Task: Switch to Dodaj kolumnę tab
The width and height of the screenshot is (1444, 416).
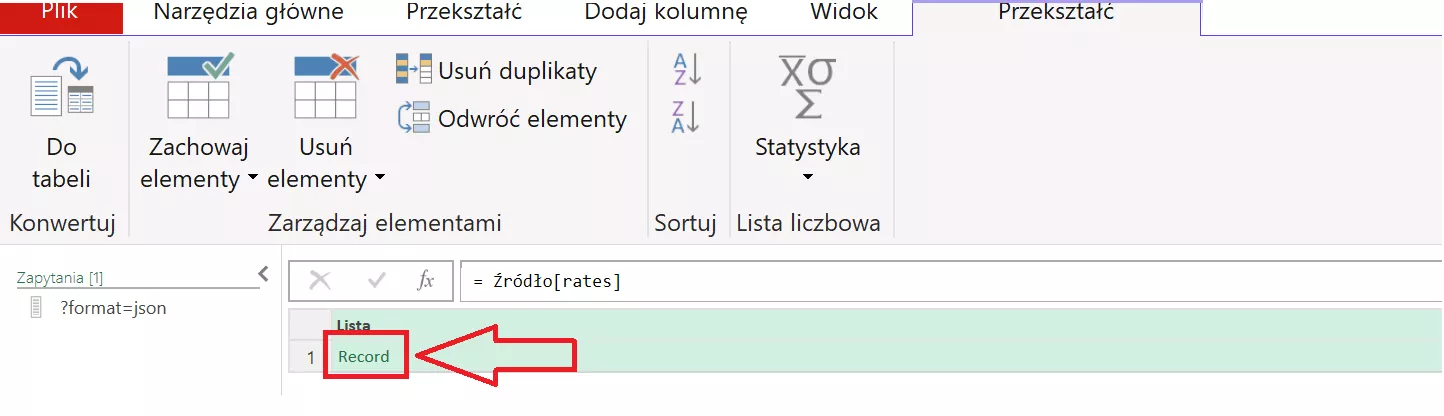Action: [666, 14]
